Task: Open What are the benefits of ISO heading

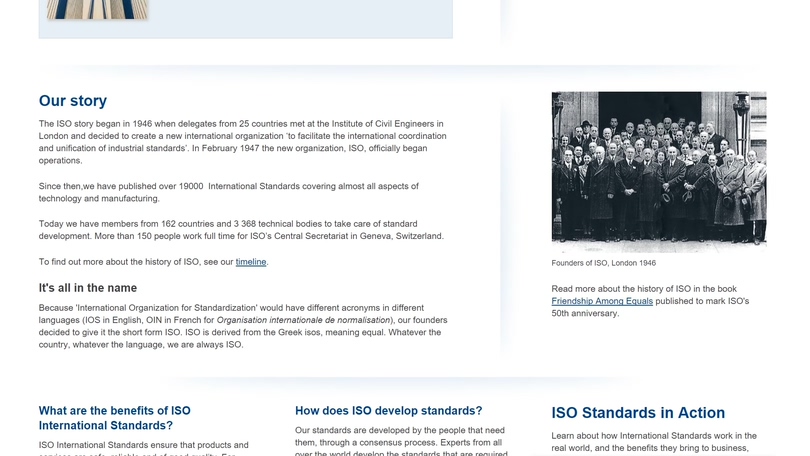Action: click(115, 418)
